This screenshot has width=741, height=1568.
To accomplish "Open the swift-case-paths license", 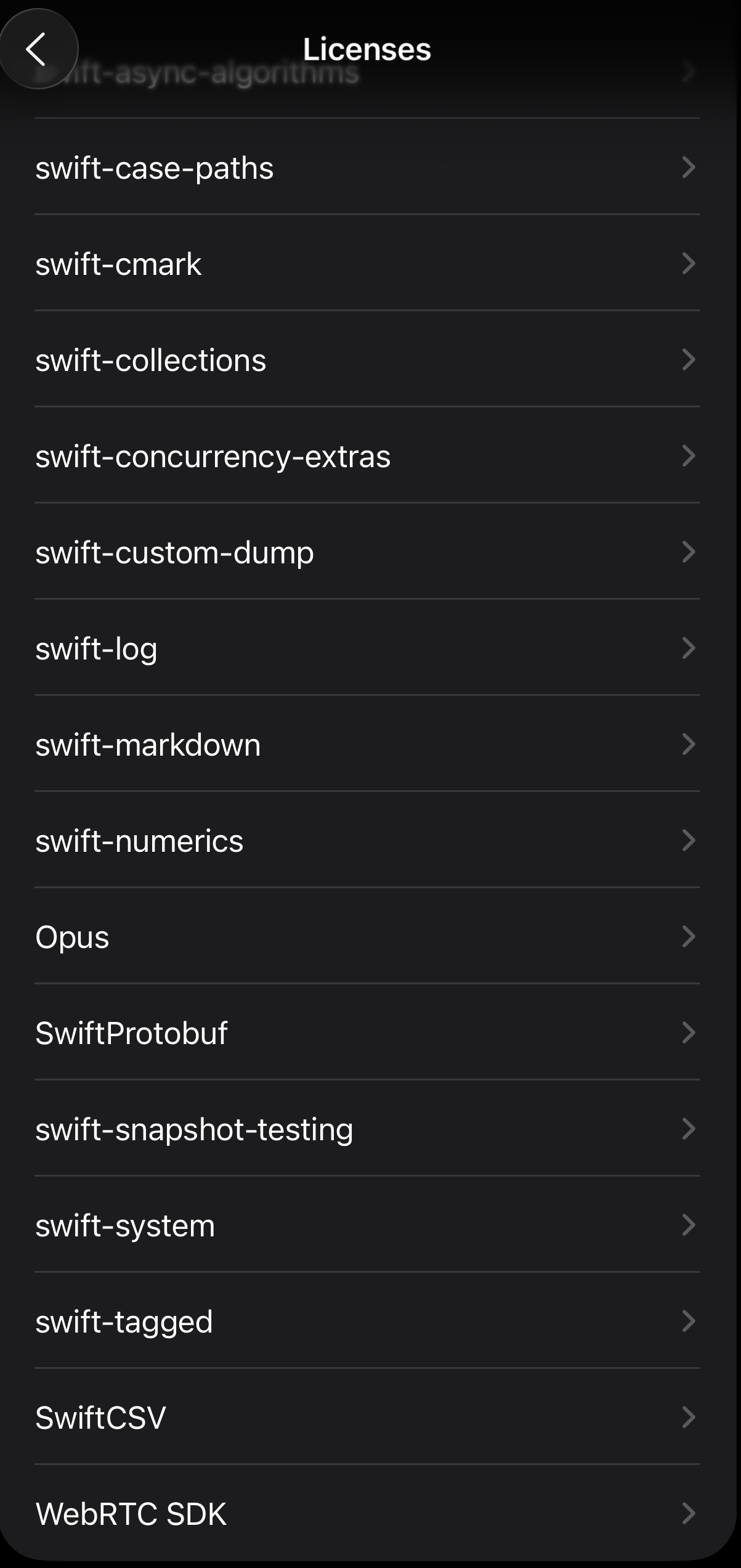I will coord(154,168).
